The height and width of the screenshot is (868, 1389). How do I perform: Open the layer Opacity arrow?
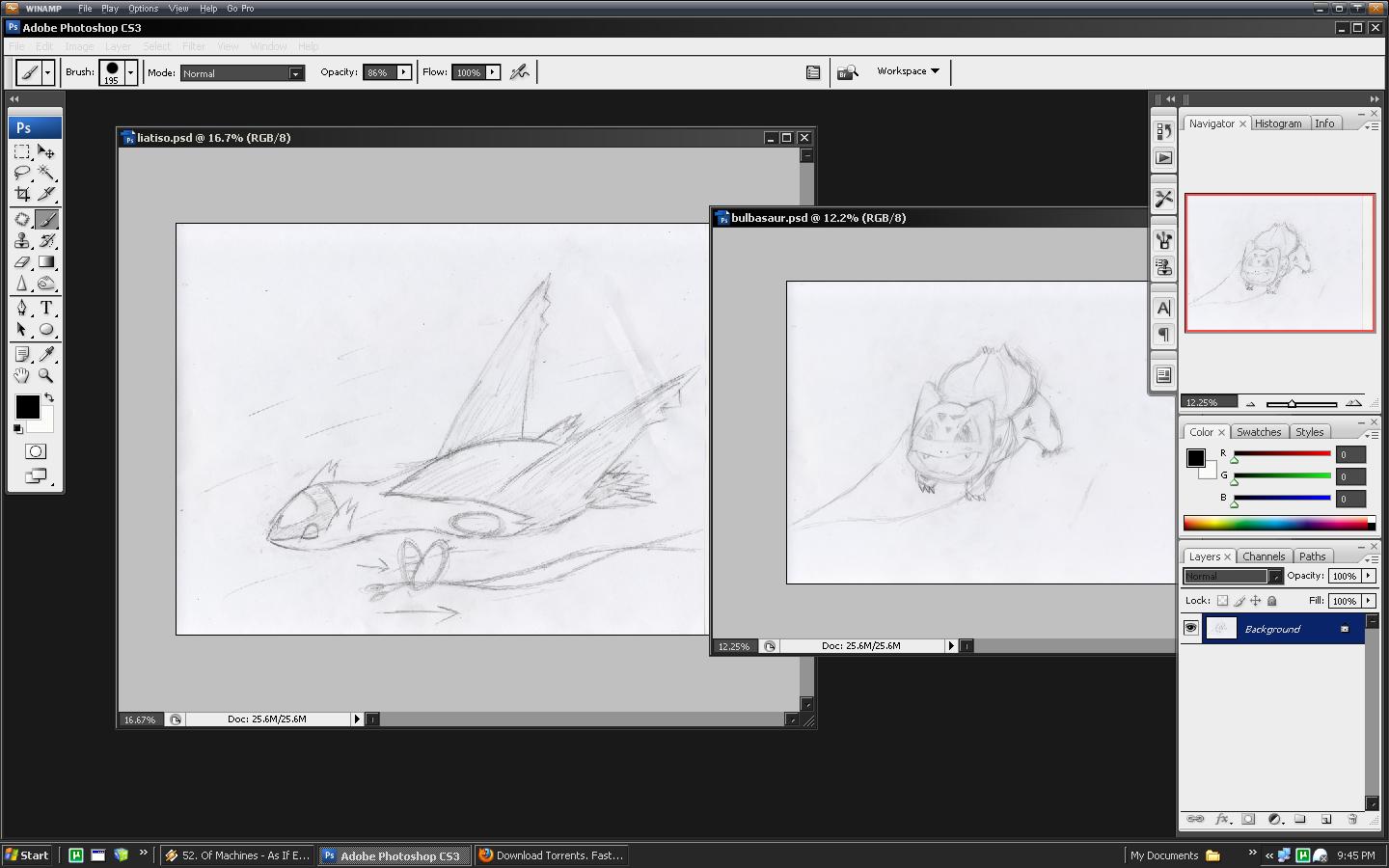coord(1368,576)
